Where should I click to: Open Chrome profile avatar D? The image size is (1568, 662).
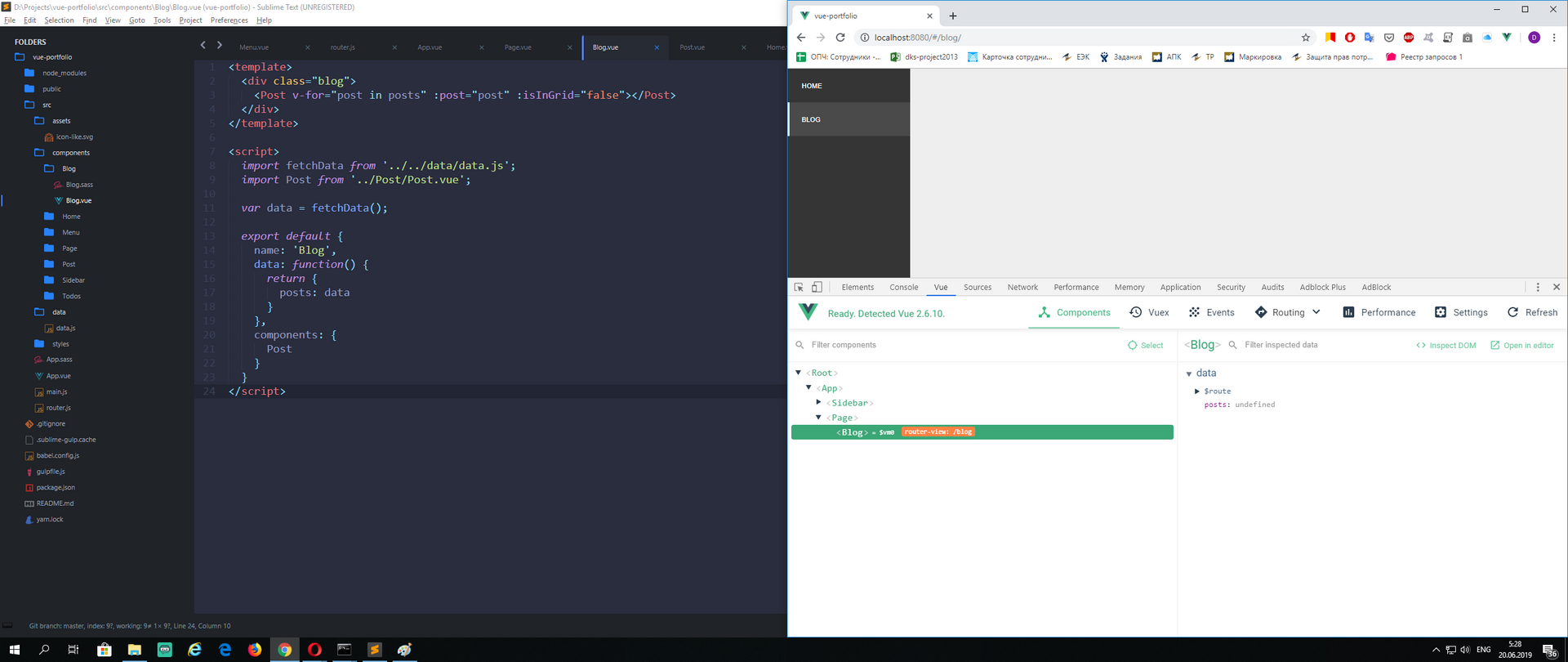pos(1534,38)
